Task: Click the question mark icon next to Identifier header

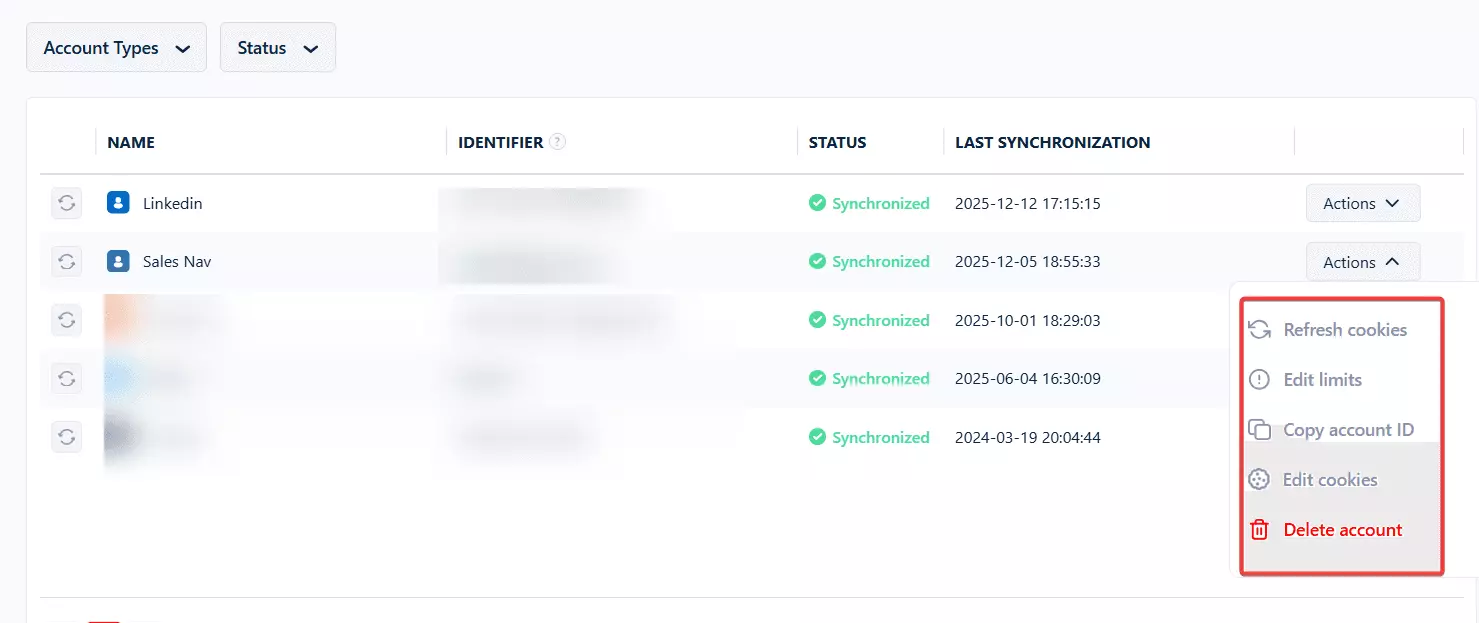Action: click(557, 141)
